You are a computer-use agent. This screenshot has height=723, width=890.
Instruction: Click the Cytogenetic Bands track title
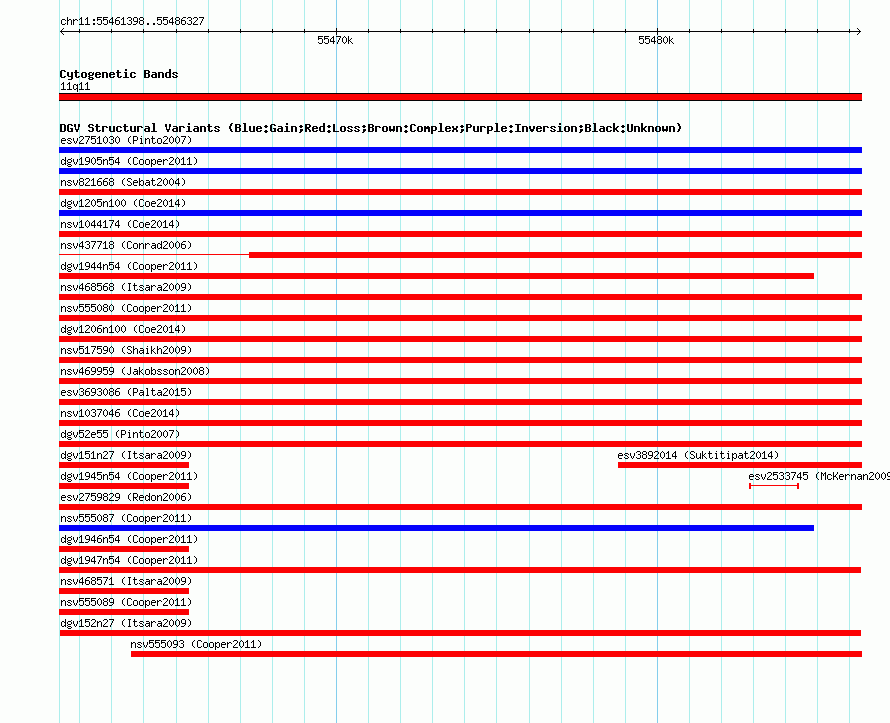[x=119, y=74]
